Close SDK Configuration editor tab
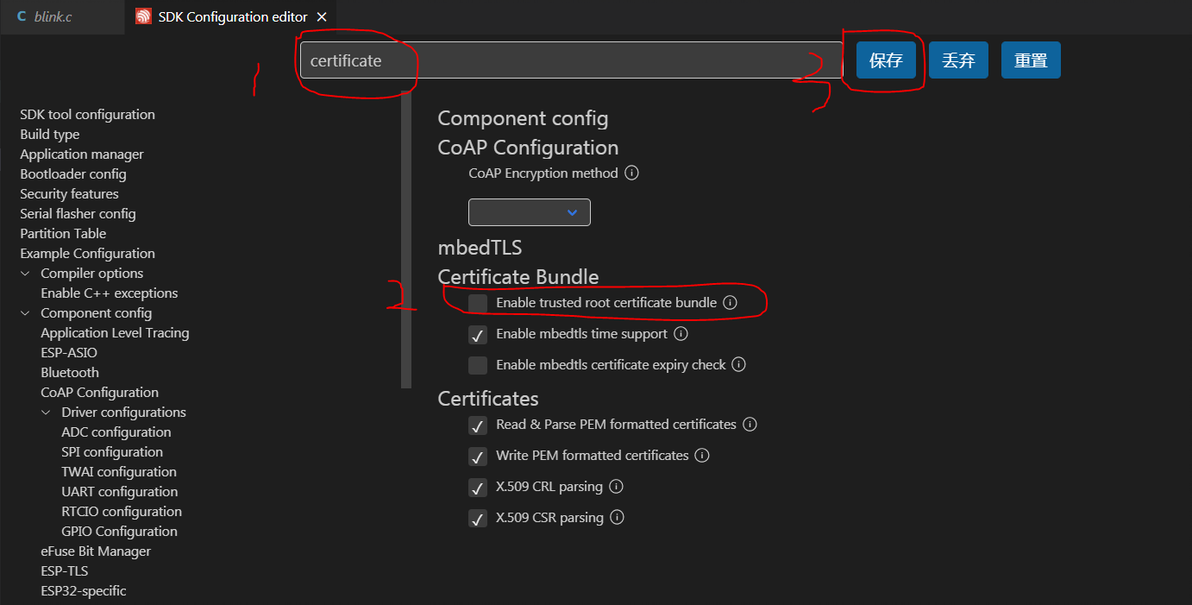 321,17
